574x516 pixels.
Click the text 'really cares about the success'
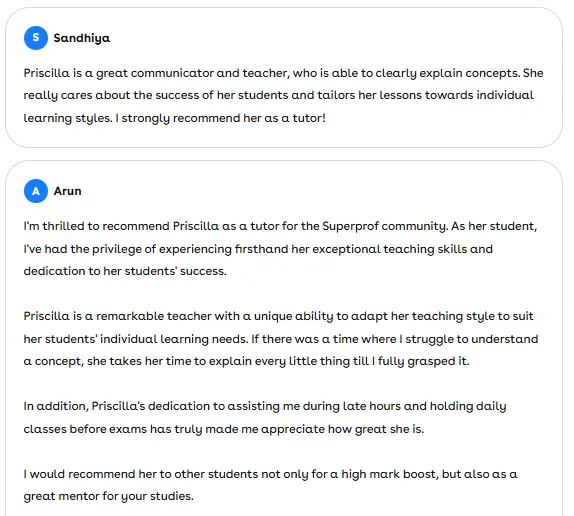112,96
